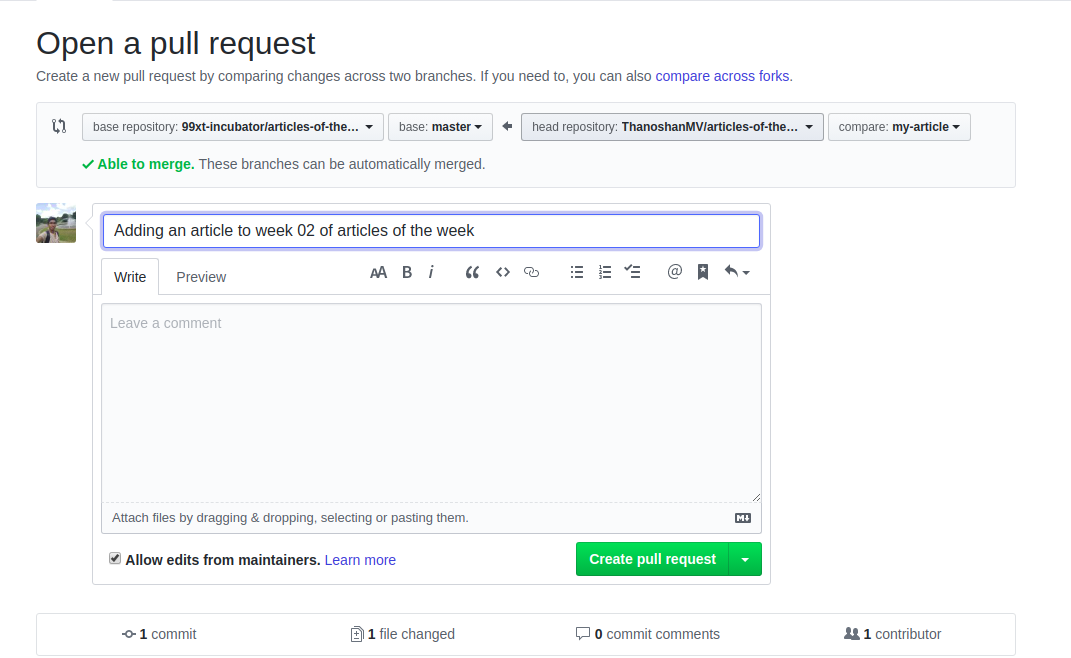1071x658 pixels.
Task: Add a task list
Action: 632,271
